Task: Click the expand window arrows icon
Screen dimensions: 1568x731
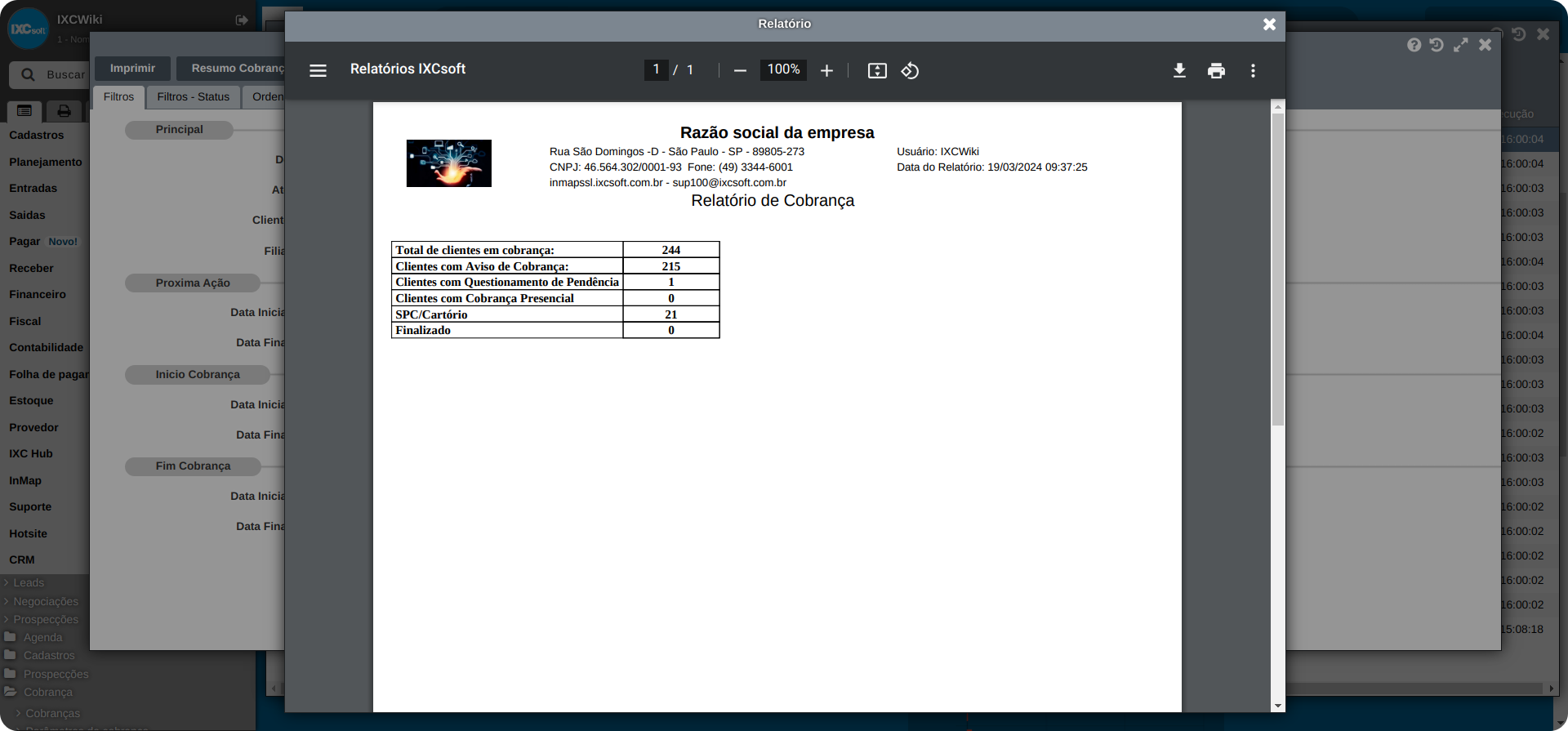Action: [x=1460, y=45]
